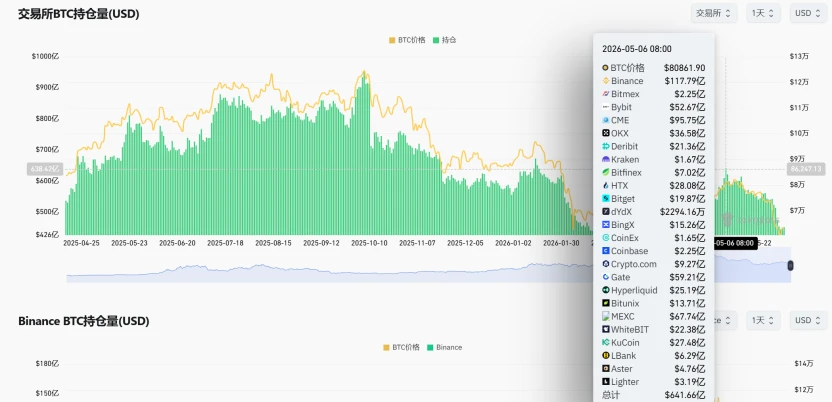
Task: Toggle the Binance legend in lower chart
Action: coord(445,347)
